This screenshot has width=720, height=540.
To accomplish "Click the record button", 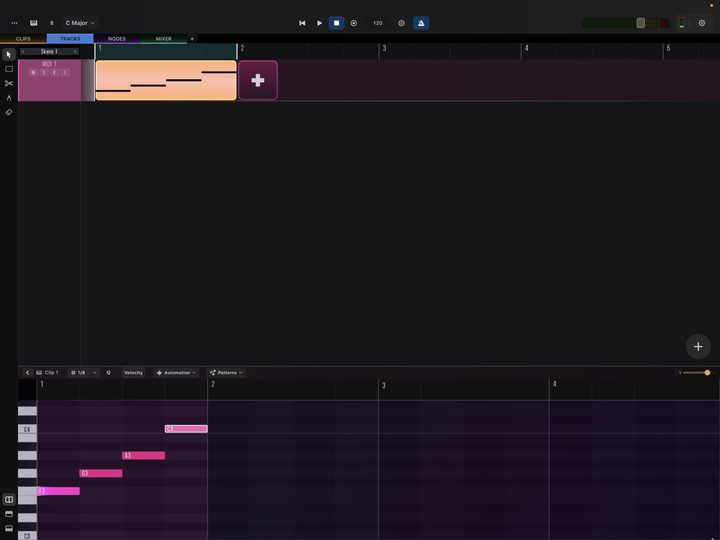I will [x=354, y=23].
